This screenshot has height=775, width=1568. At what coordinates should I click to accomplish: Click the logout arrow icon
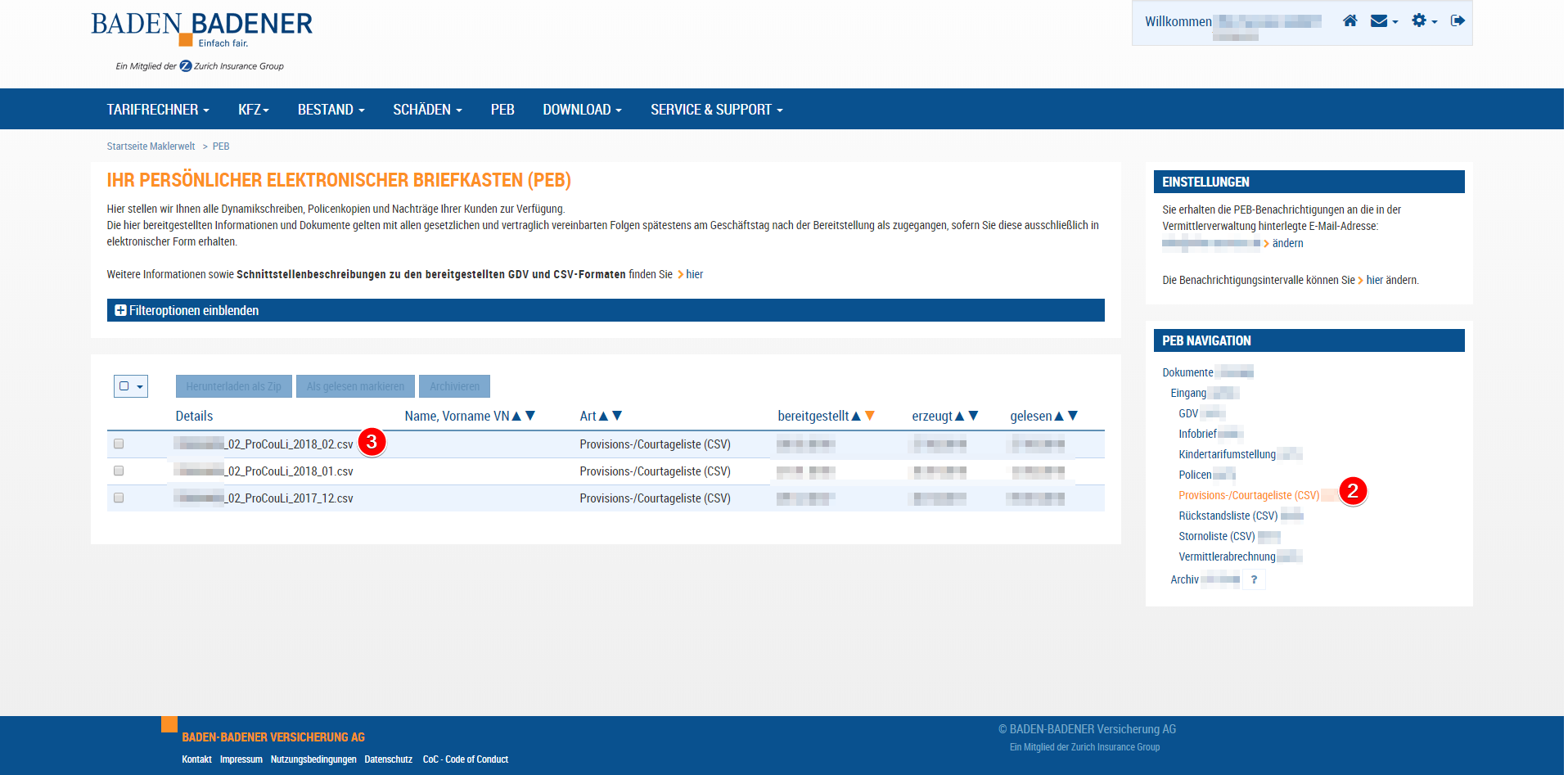click(1458, 20)
